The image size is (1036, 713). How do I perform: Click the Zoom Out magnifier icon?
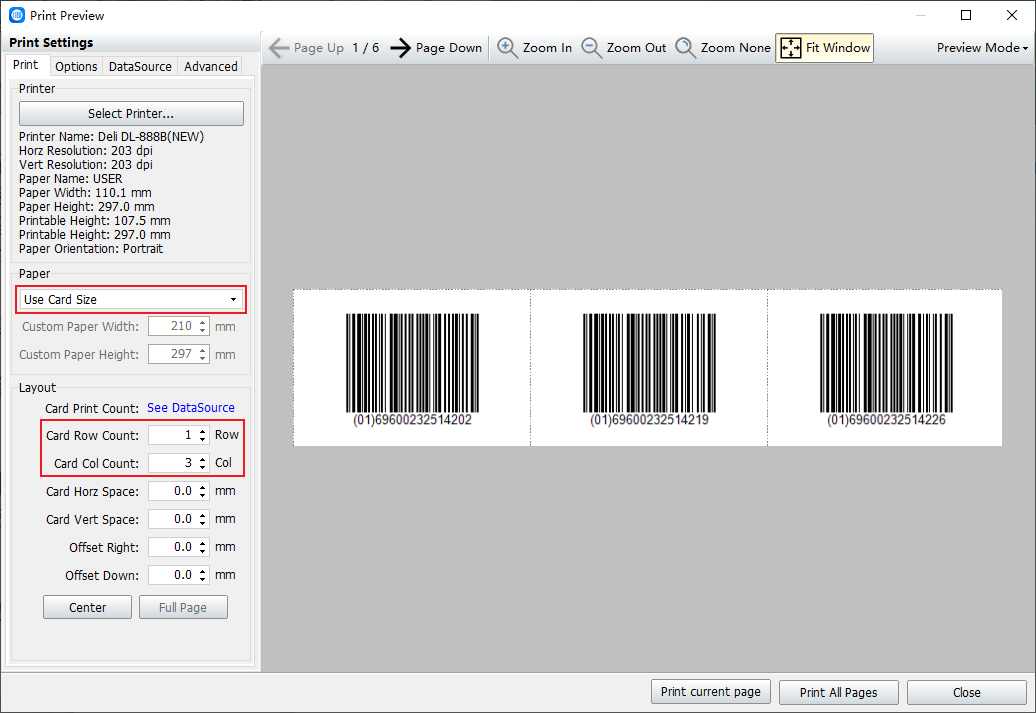[591, 48]
